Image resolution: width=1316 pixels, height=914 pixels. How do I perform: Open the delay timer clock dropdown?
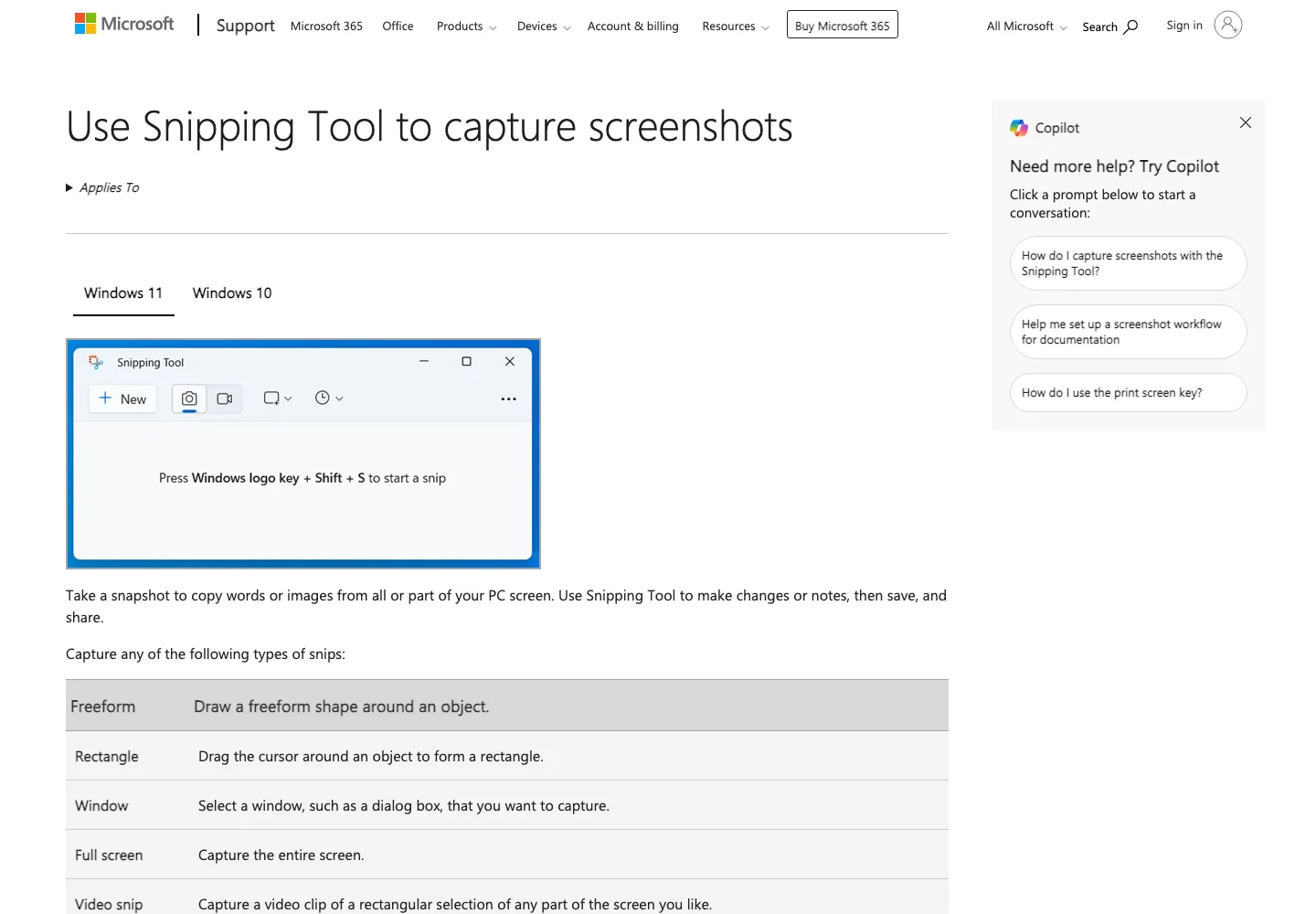click(329, 398)
